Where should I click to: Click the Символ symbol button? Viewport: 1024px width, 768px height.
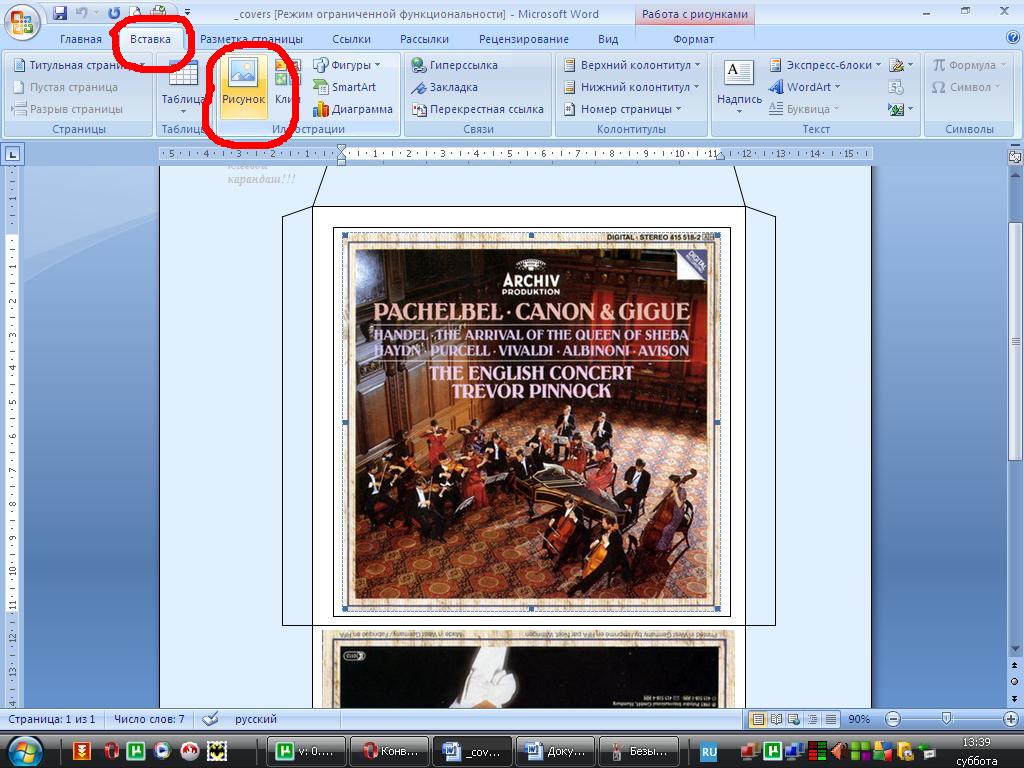[965, 87]
